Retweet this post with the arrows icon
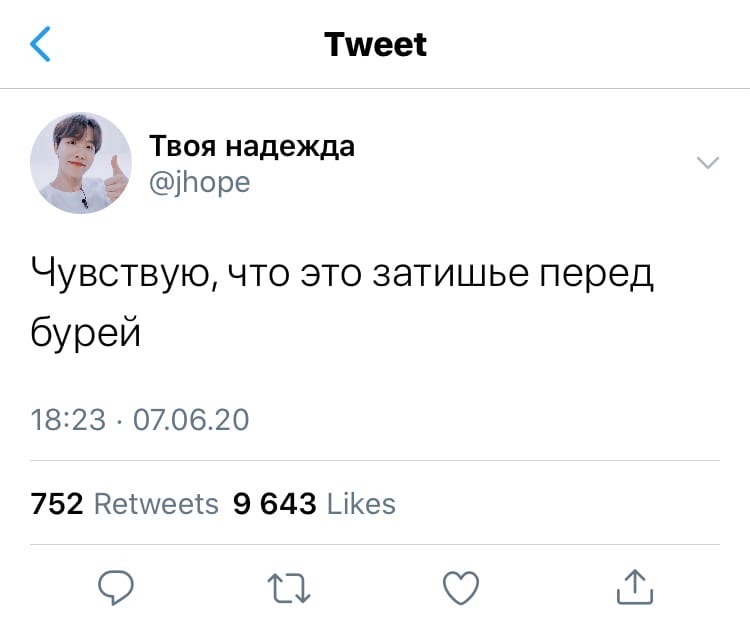750x631 pixels. [x=289, y=588]
